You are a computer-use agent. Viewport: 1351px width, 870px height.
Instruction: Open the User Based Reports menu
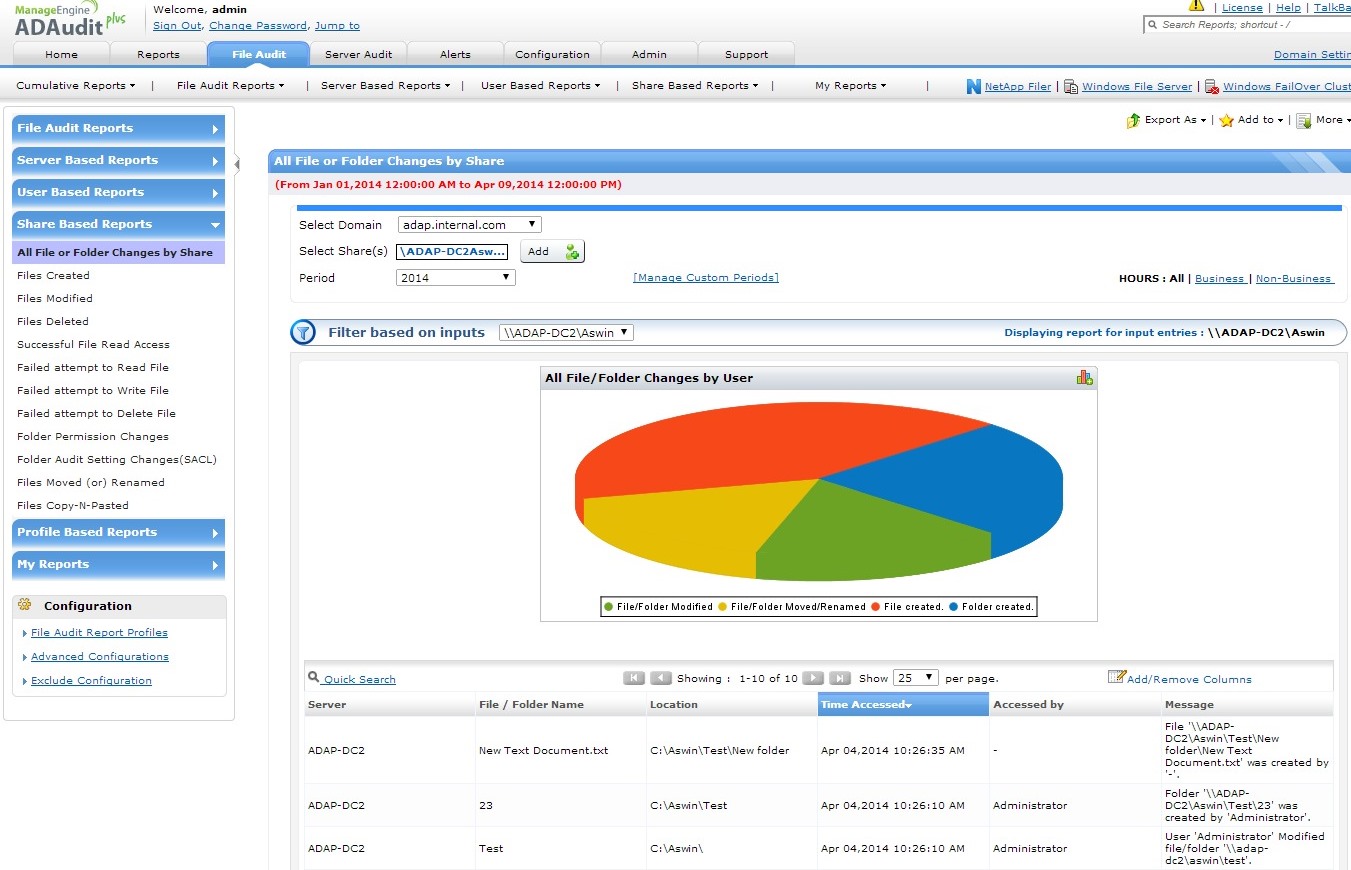pyautogui.click(x=540, y=86)
